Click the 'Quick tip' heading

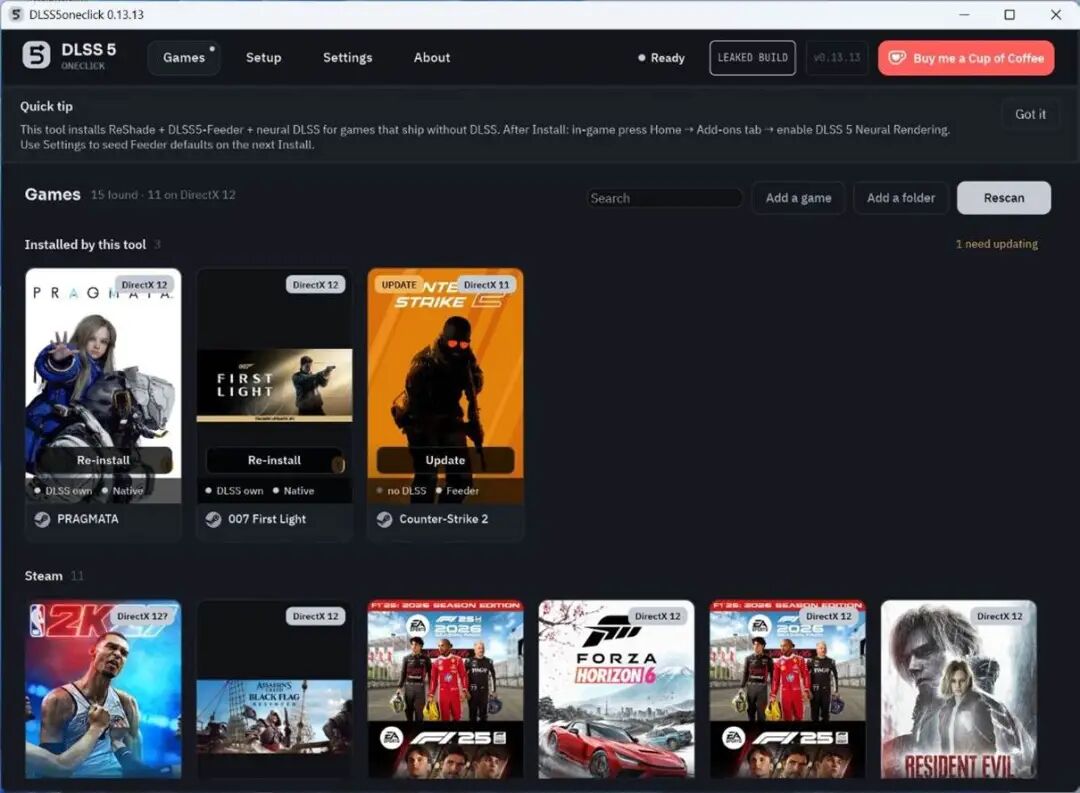tap(46, 106)
